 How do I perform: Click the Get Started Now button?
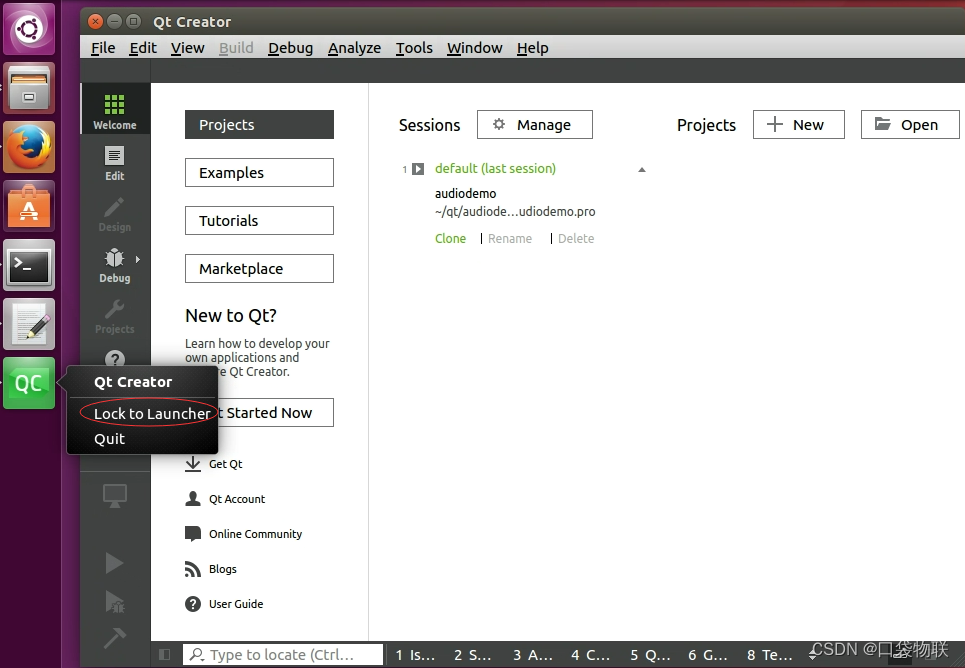276,412
